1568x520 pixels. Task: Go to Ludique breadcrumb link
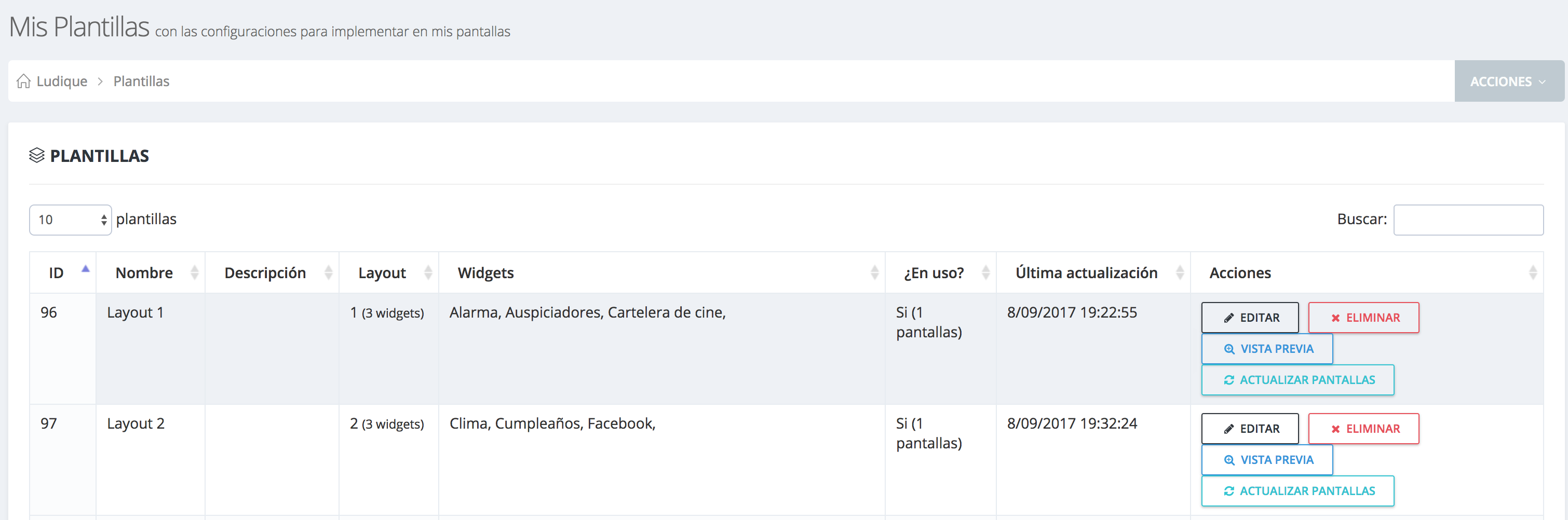click(x=61, y=81)
